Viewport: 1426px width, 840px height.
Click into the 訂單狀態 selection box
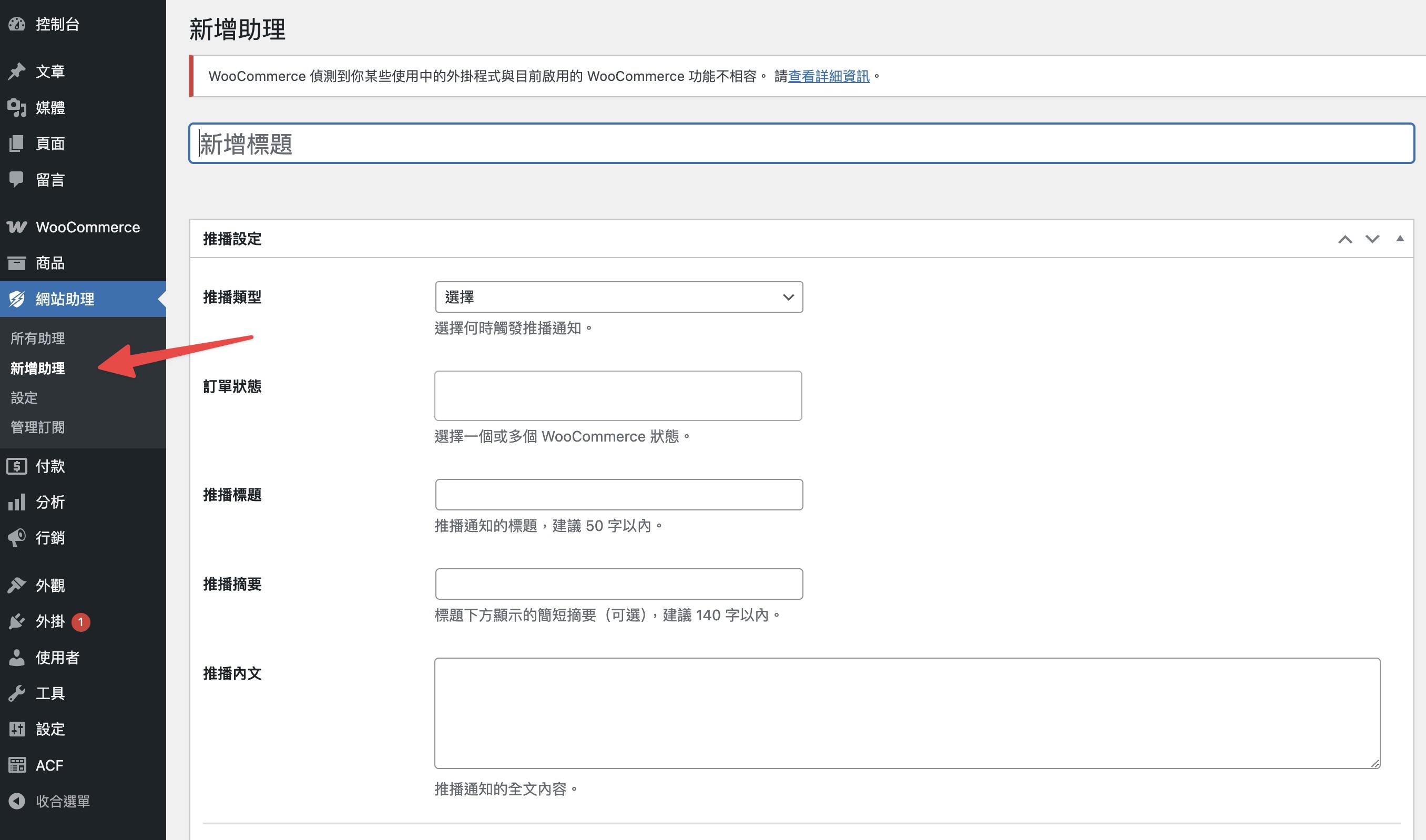click(x=618, y=396)
